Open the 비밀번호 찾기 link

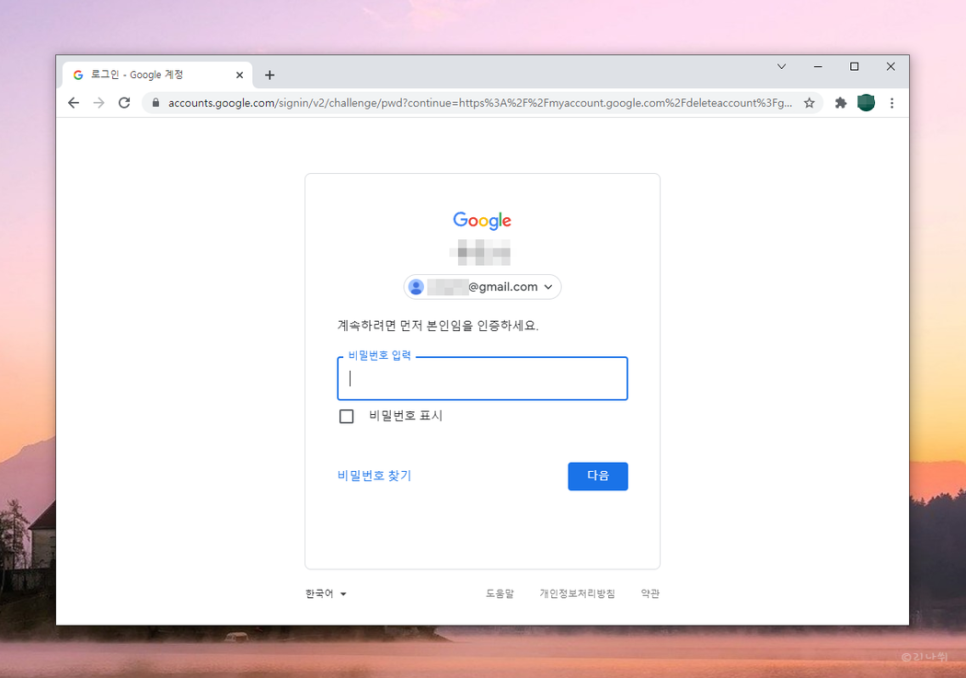click(372, 475)
